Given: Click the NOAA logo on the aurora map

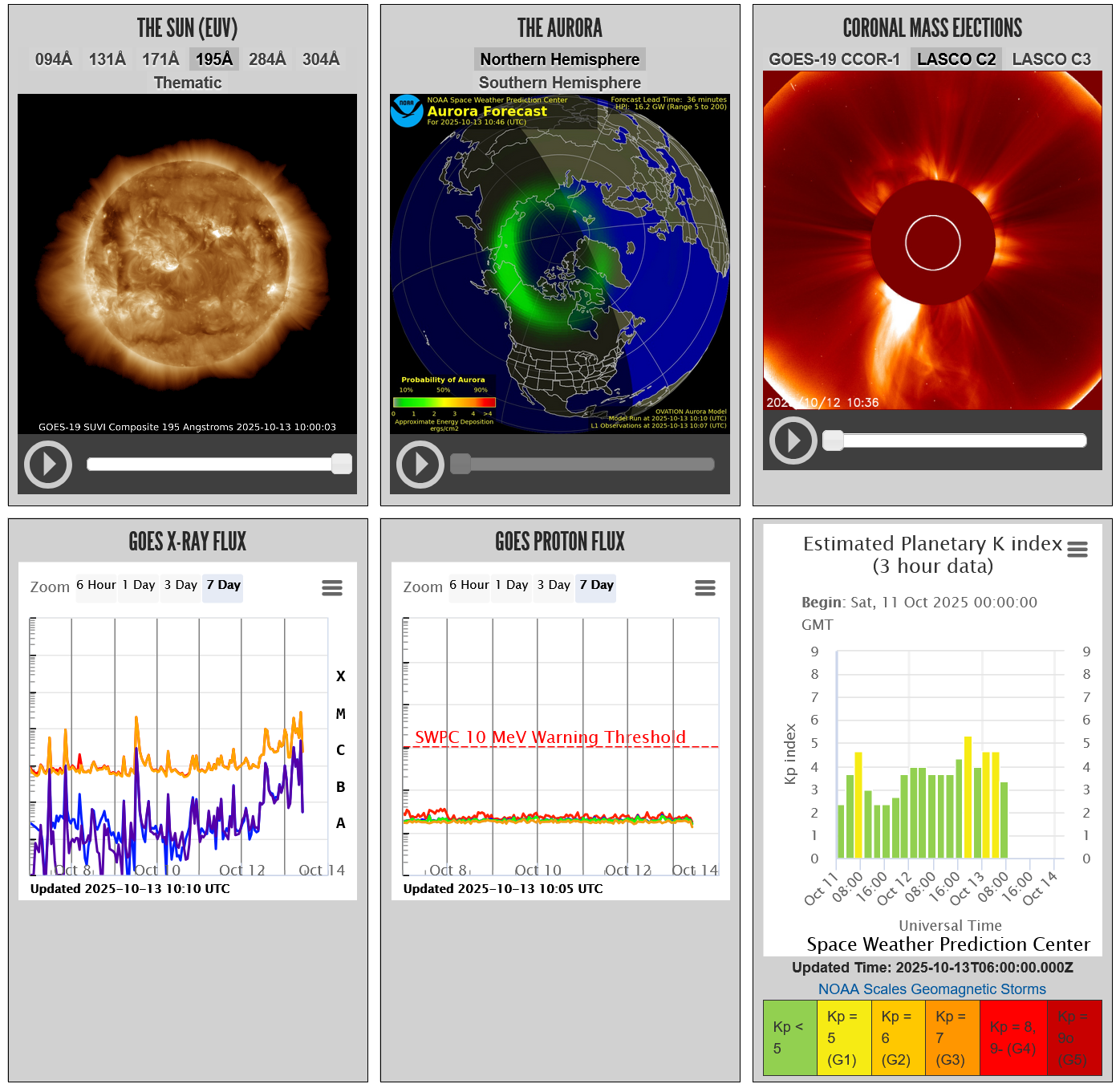Looking at the screenshot, I should pyautogui.click(x=407, y=111).
